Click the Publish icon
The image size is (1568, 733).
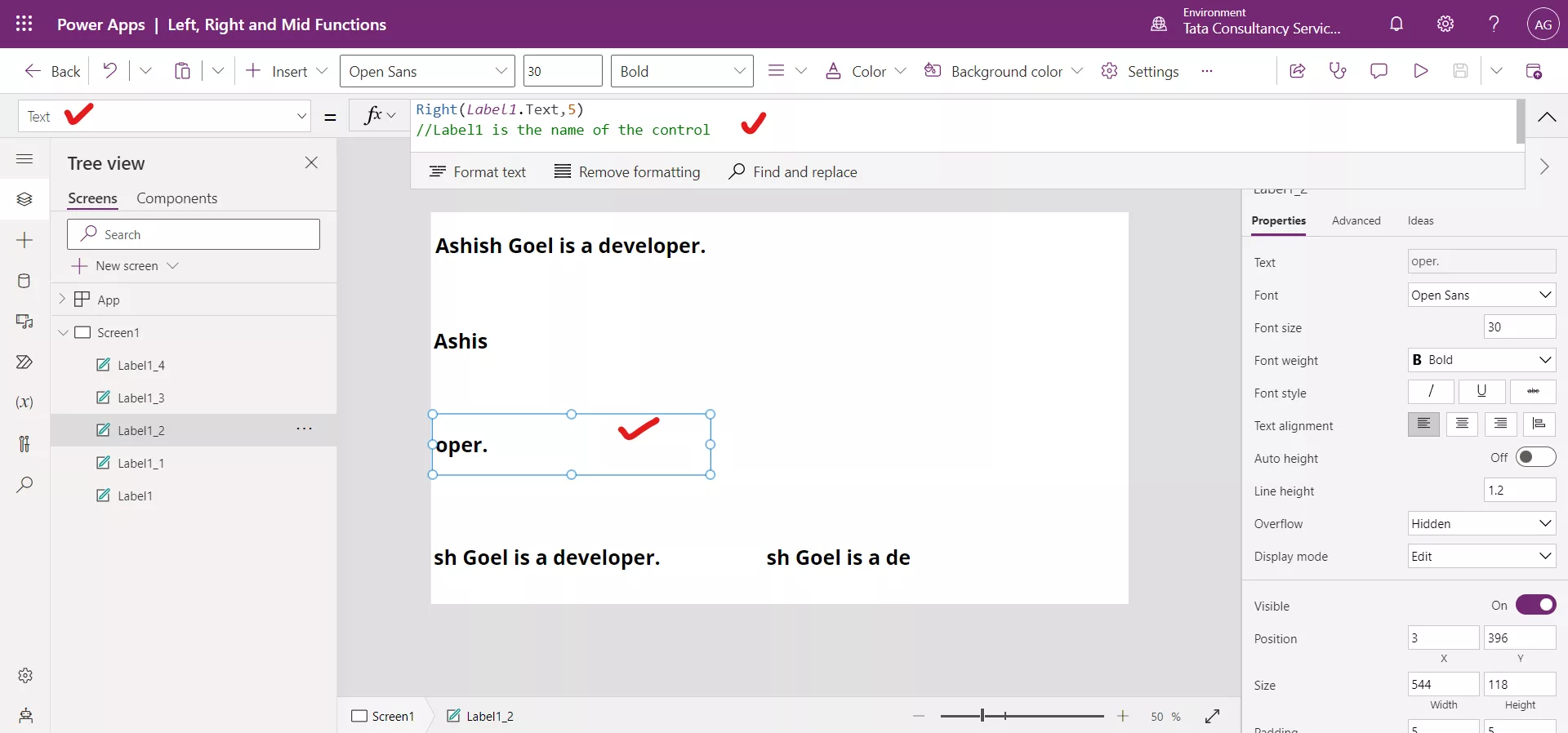(x=1534, y=71)
